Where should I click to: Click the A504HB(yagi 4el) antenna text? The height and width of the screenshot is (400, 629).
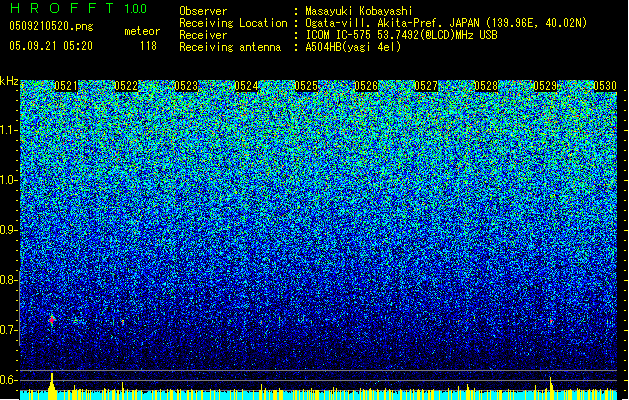click(x=353, y=47)
